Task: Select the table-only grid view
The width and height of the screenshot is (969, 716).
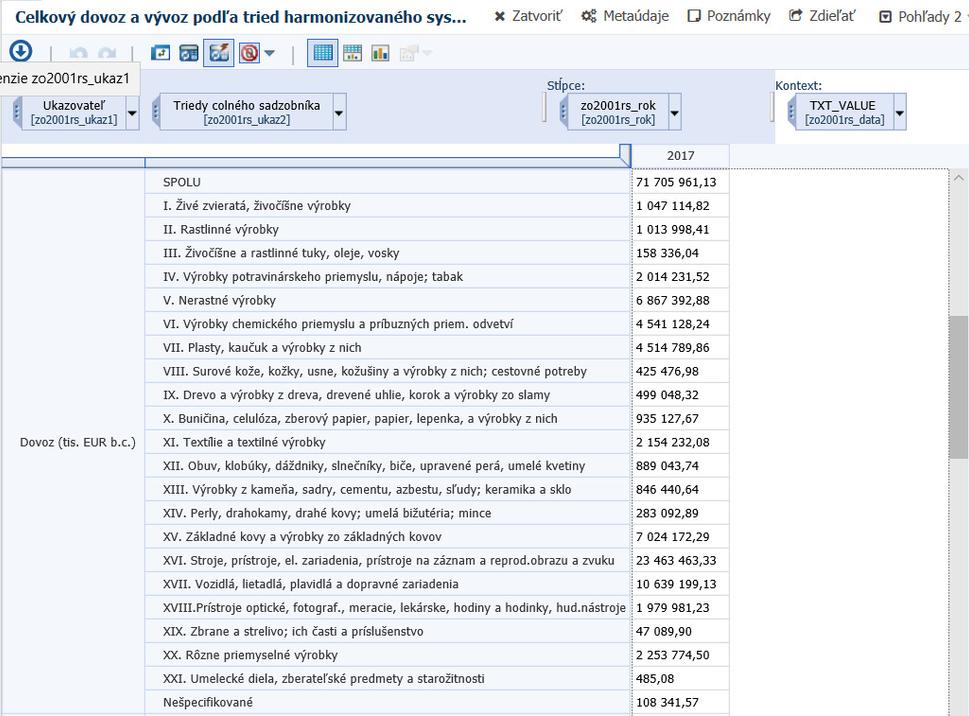Action: 323,53
